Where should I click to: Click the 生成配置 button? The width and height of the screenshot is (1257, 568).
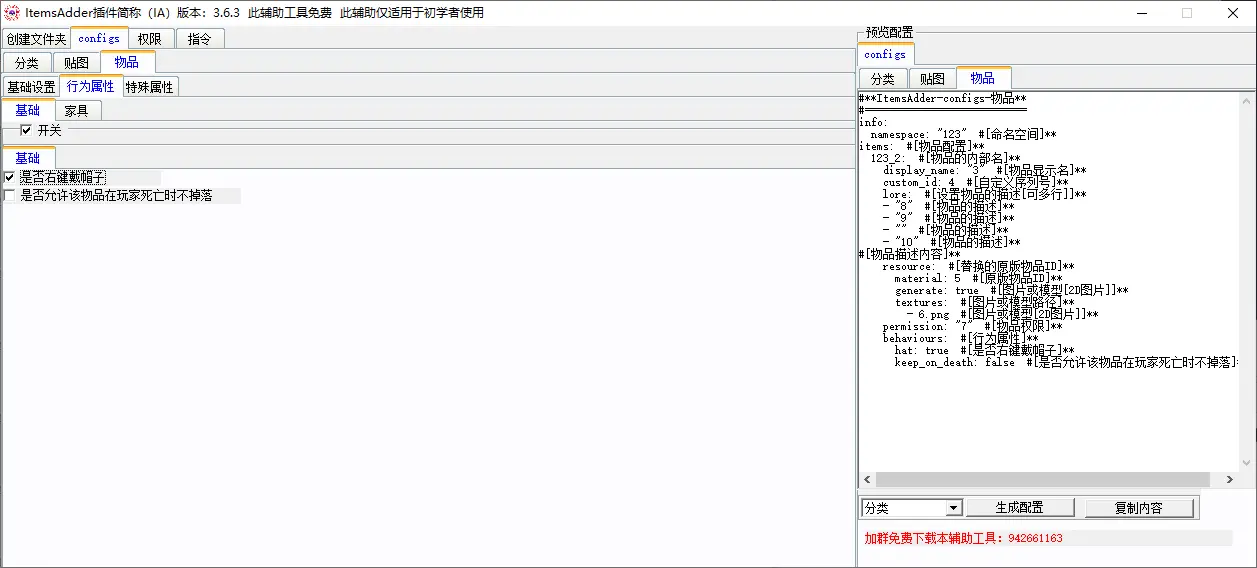(1020, 508)
